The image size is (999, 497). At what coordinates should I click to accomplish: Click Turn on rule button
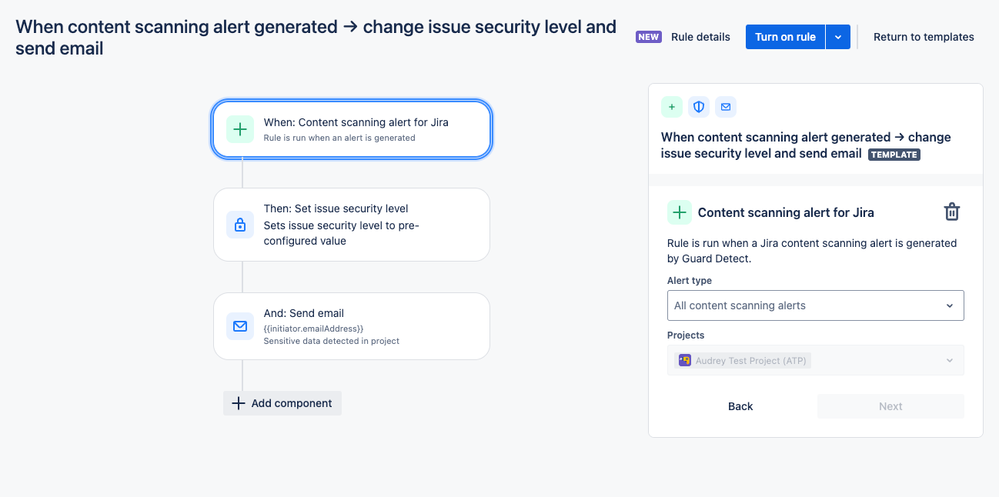786,37
